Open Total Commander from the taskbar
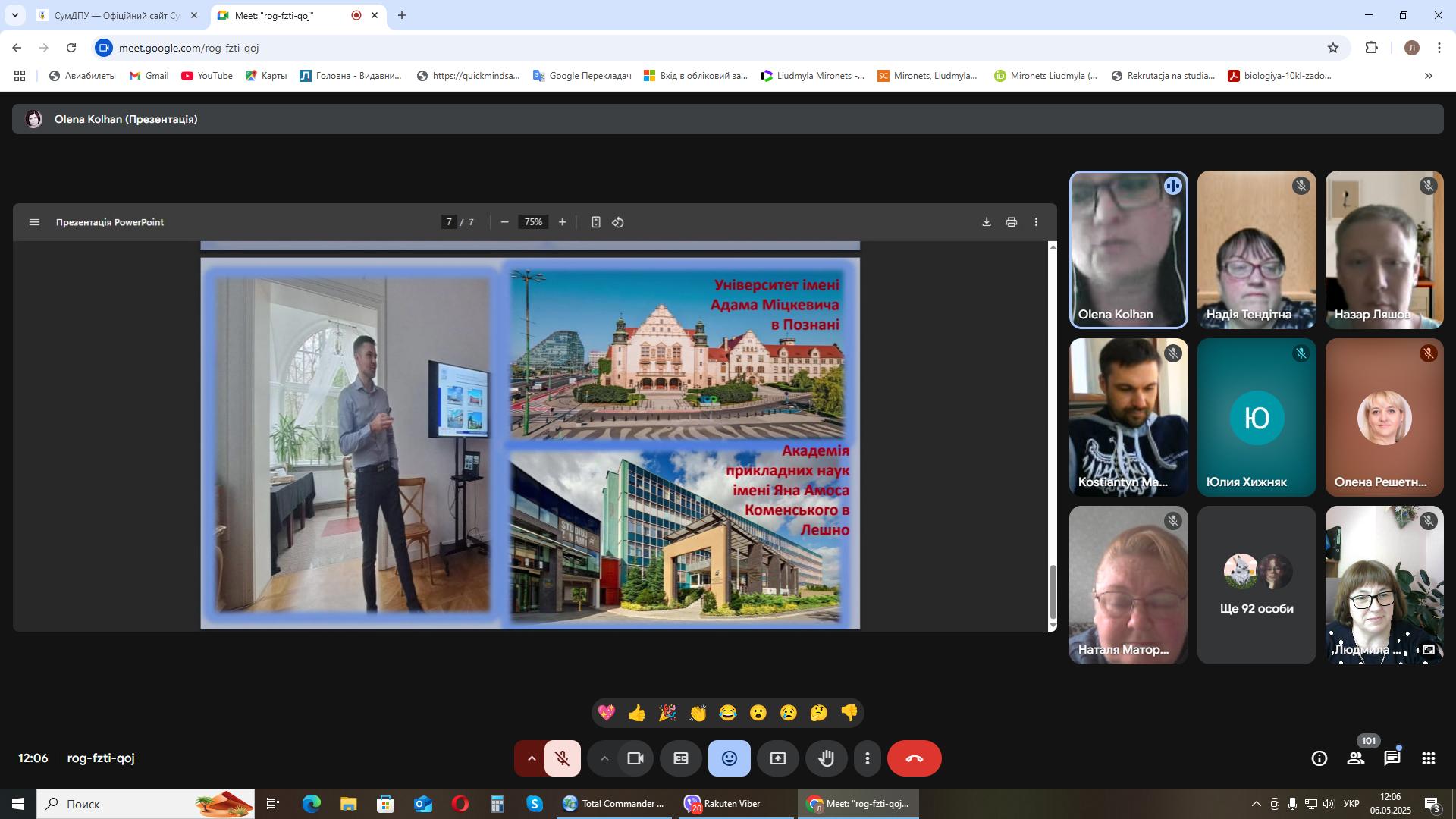Image resolution: width=1456 pixels, height=819 pixels. [x=613, y=804]
